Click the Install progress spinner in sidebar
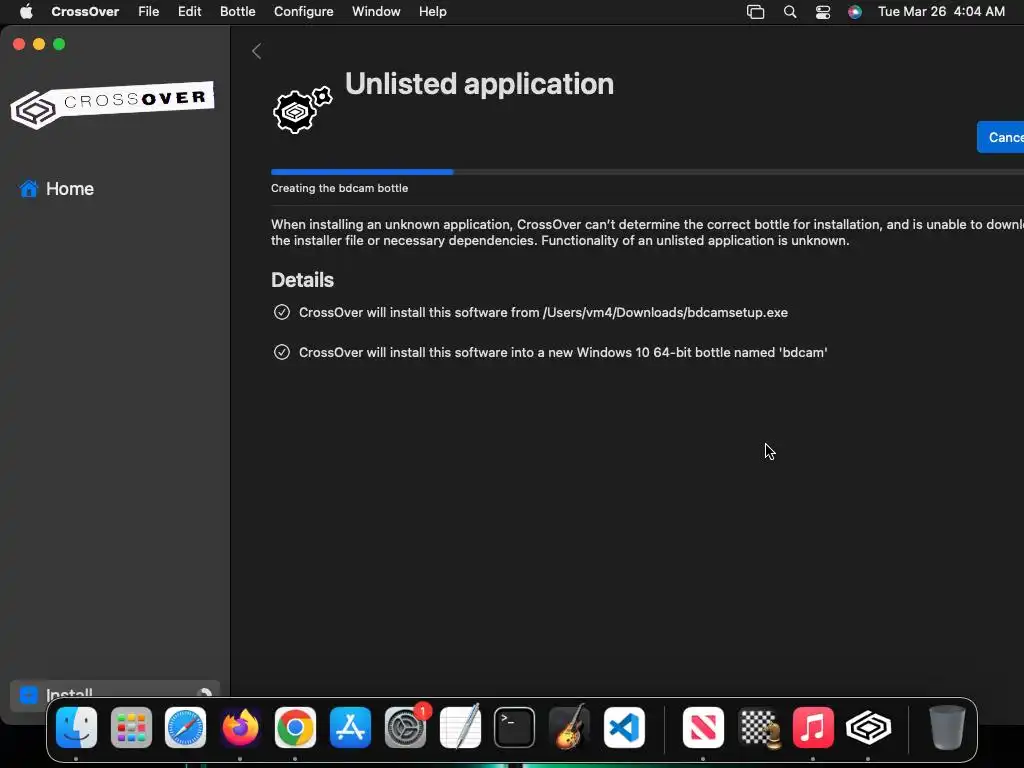 pos(204,694)
